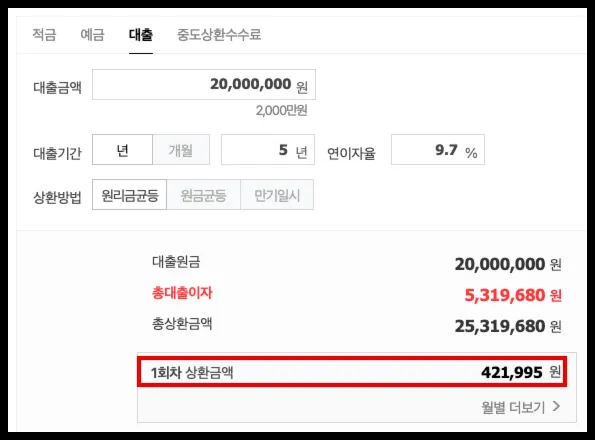The height and width of the screenshot is (440, 595).
Task: Click the 연이자율 9.7 % field
Action: click(x=438, y=150)
